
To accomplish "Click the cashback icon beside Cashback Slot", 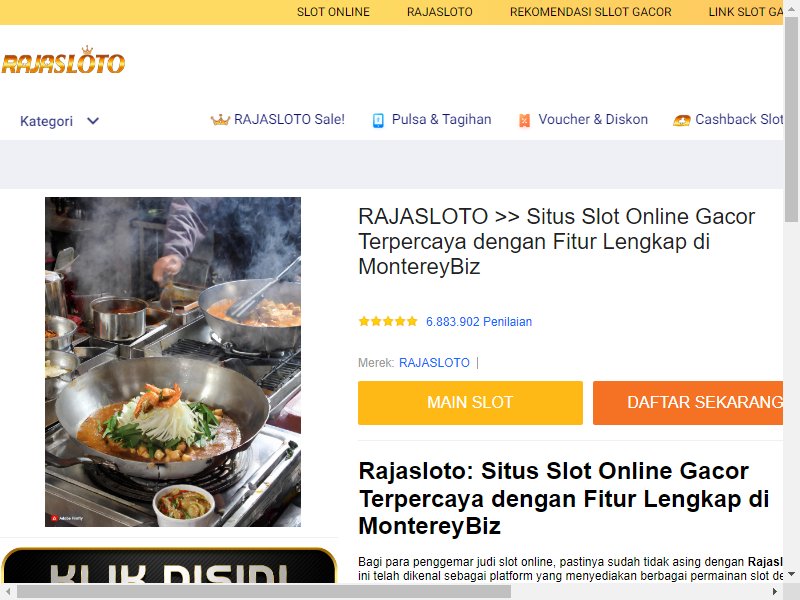I will coord(682,120).
